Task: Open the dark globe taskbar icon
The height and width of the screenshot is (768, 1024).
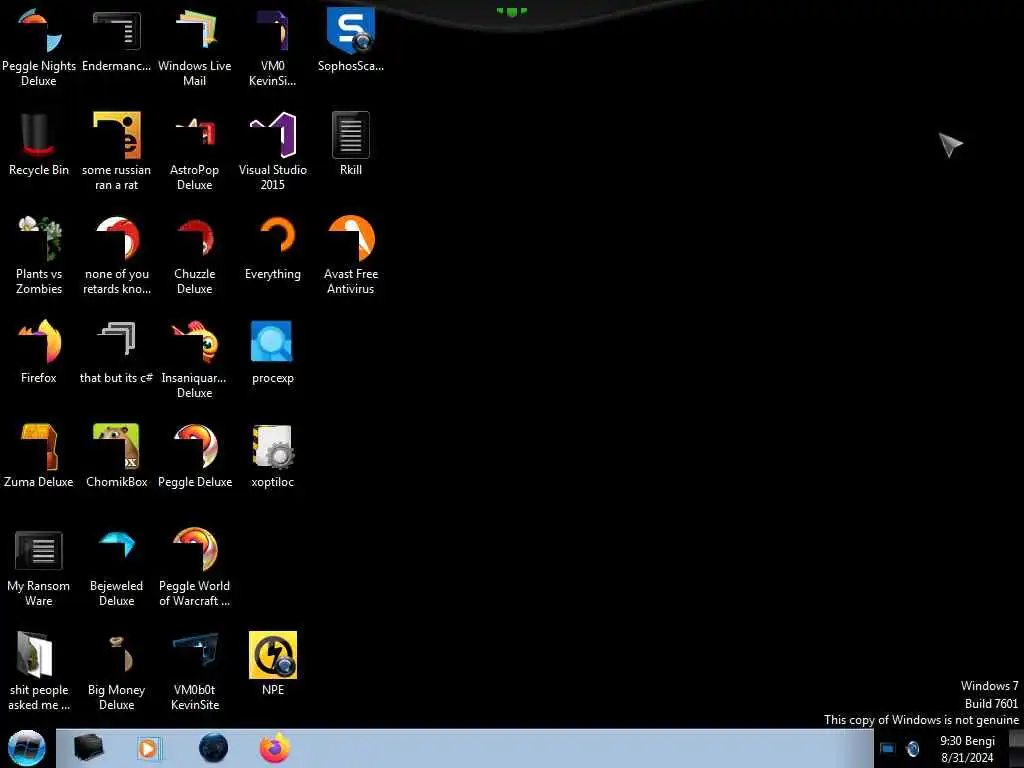Action: coord(214,748)
